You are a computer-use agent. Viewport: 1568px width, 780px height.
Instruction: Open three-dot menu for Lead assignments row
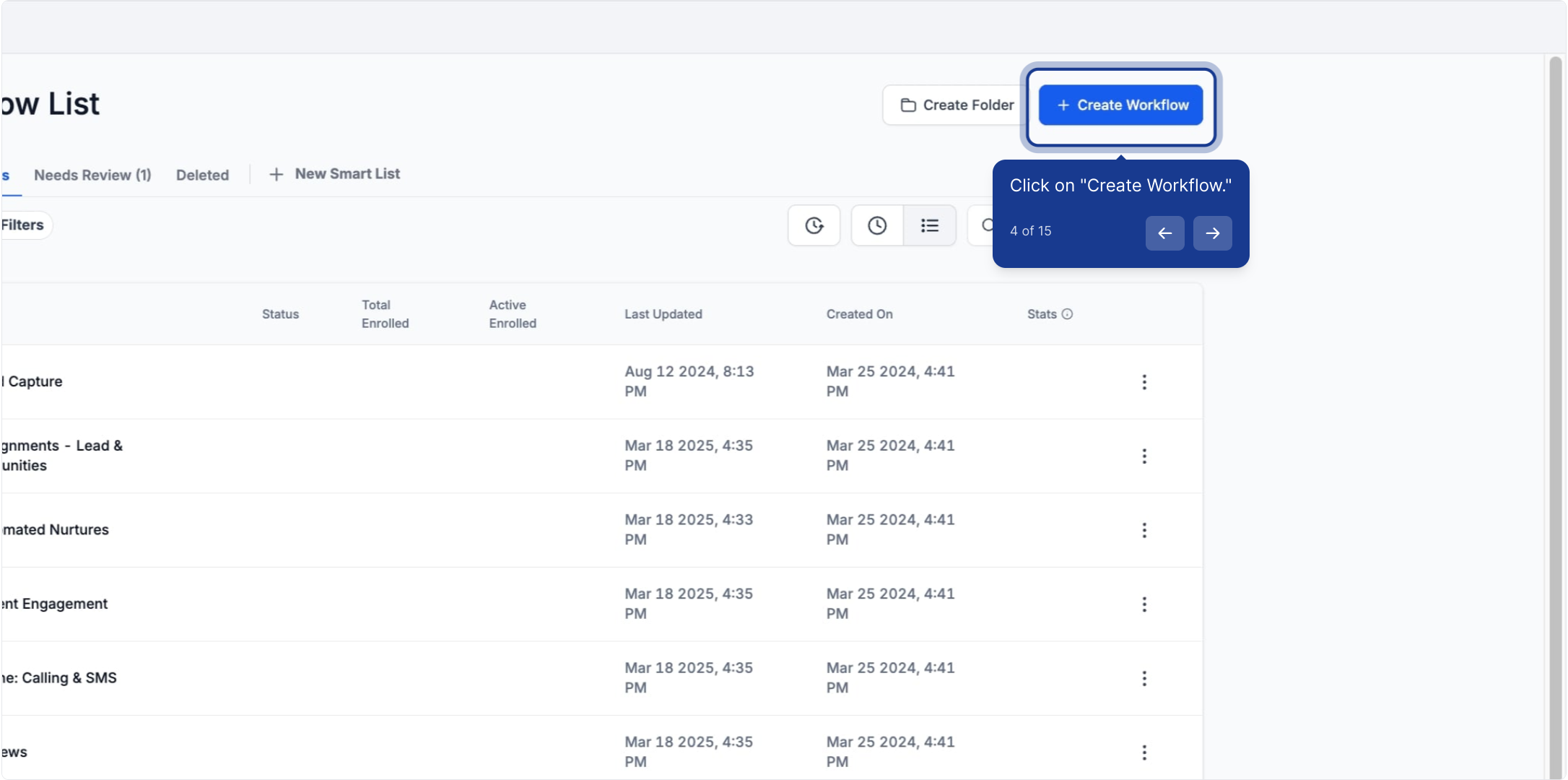point(1144,456)
